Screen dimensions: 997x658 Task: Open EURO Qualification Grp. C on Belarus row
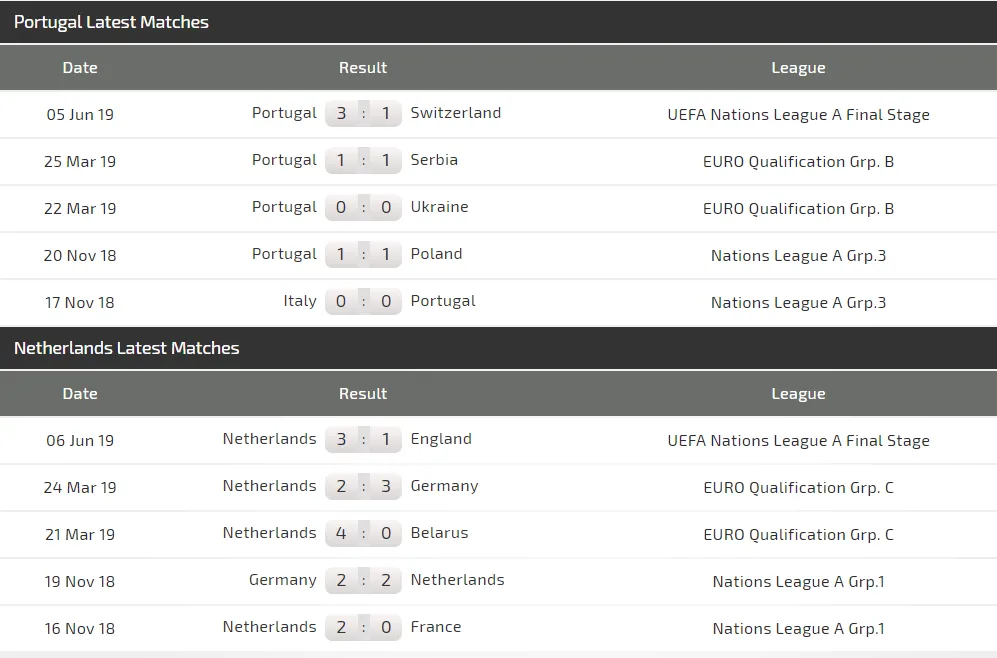tap(798, 535)
